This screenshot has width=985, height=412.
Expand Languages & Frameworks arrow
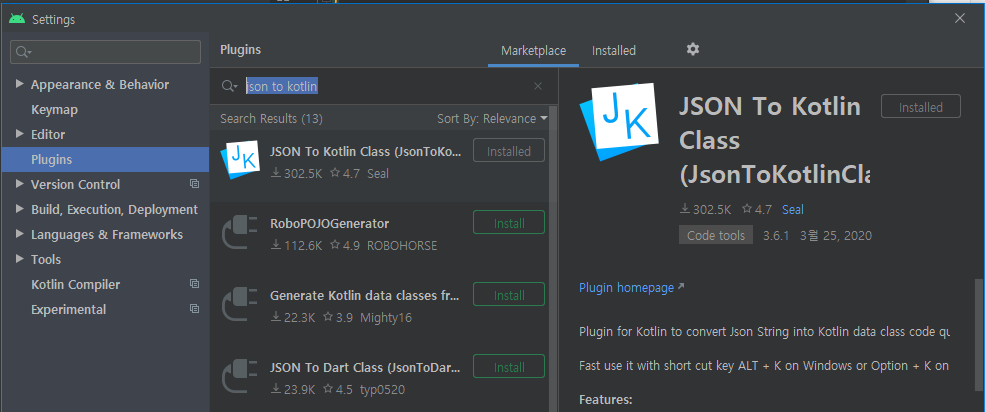click(x=19, y=234)
